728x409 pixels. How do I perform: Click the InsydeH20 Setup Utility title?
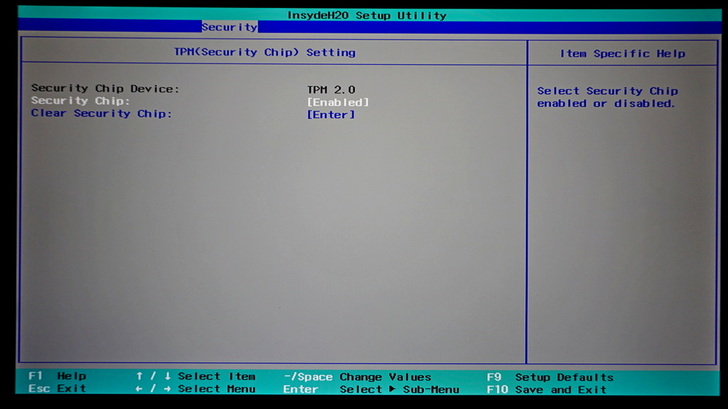(367, 15)
